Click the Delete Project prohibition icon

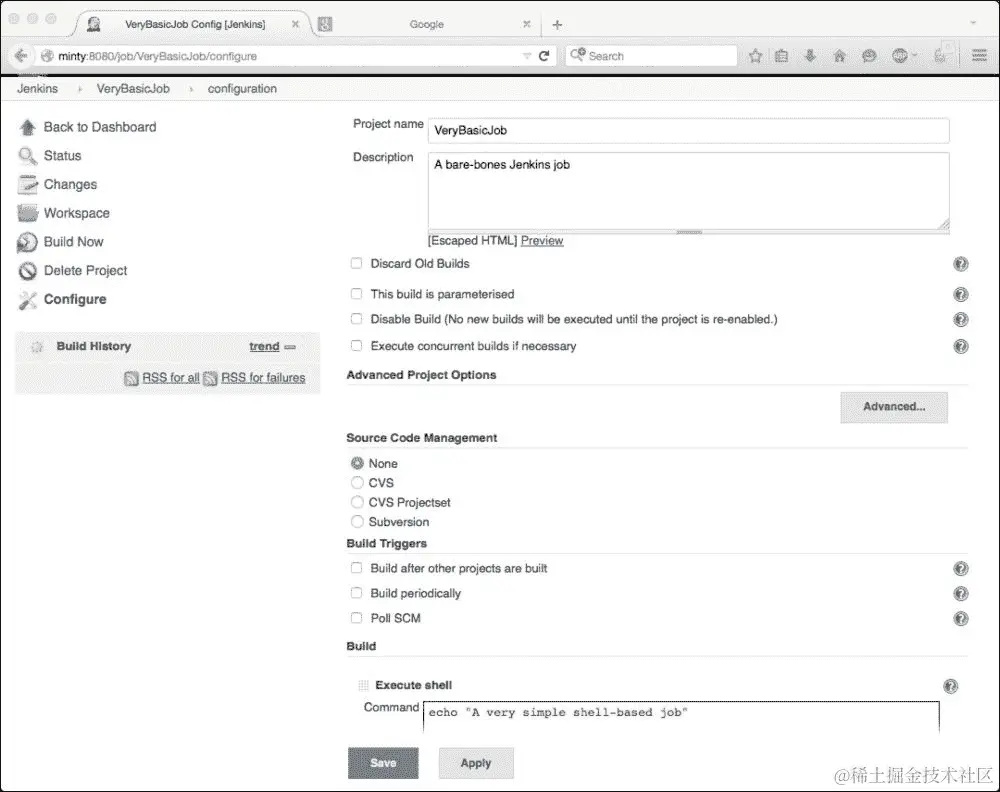click(27, 271)
